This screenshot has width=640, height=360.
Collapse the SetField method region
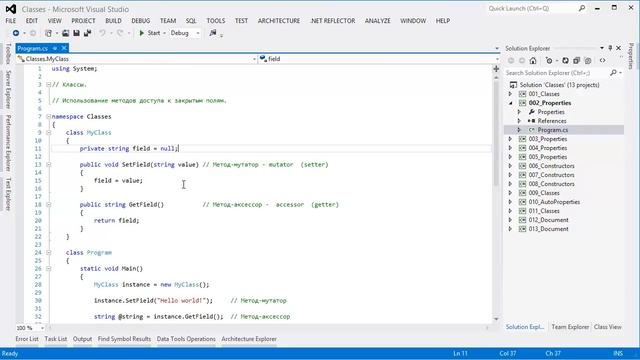pyautogui.click(x=48, y=164)
